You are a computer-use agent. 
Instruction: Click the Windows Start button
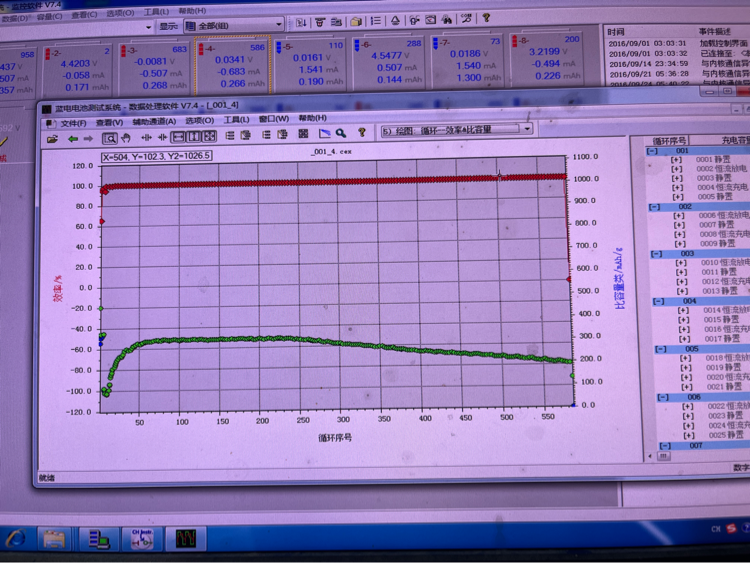[16, 539]
